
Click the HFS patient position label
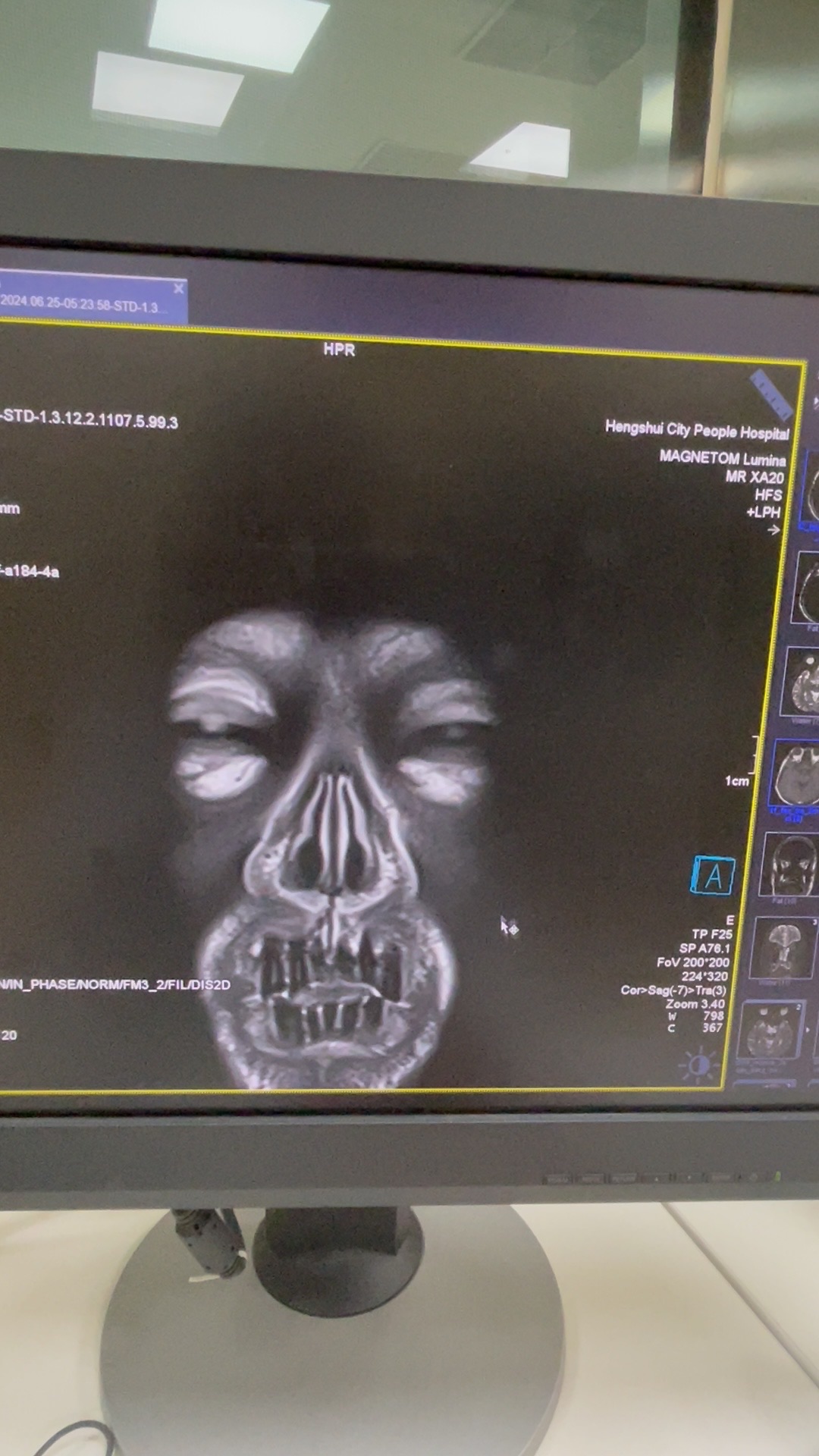tap(768, 494)
